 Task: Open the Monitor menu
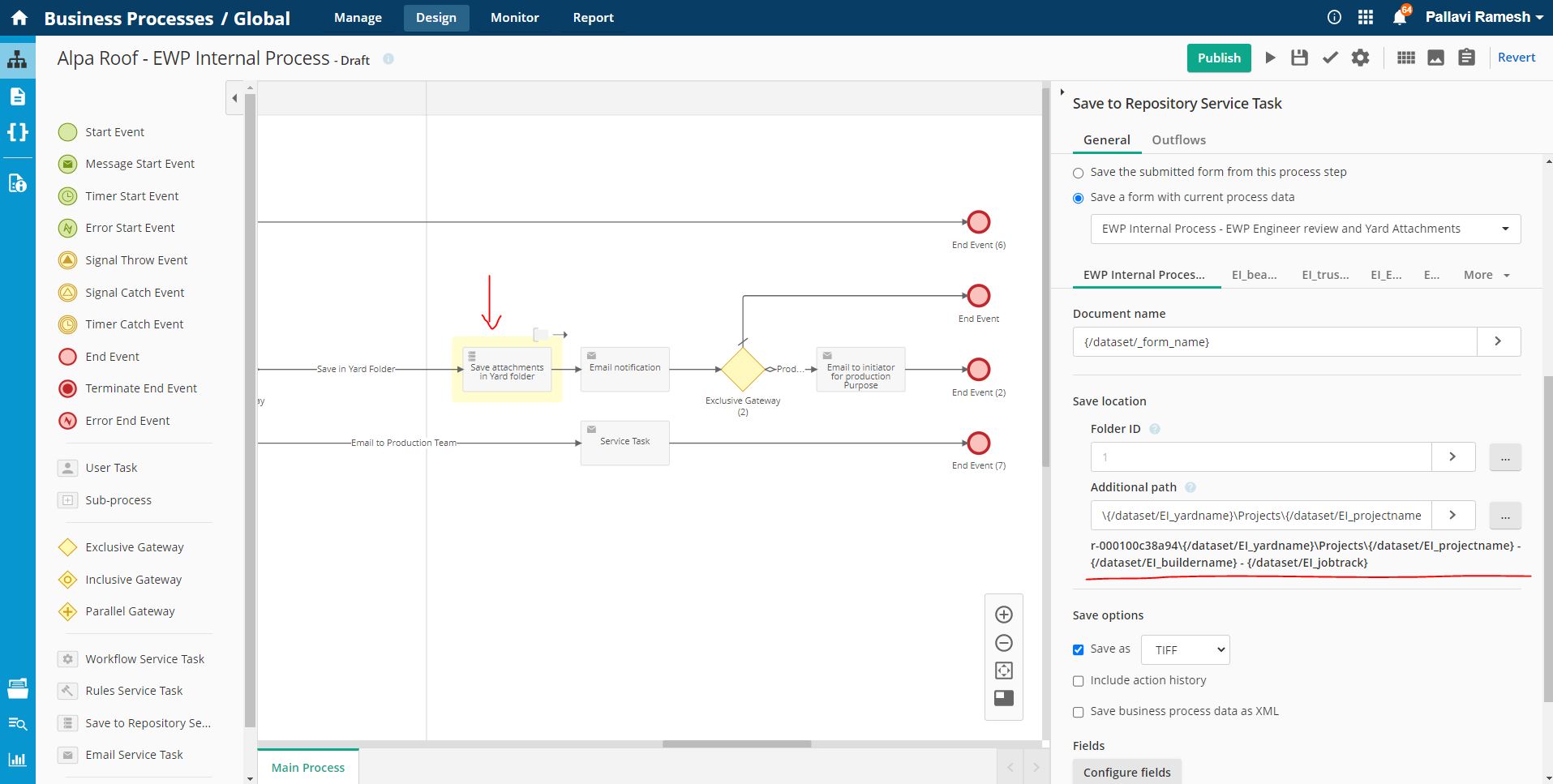514,17
